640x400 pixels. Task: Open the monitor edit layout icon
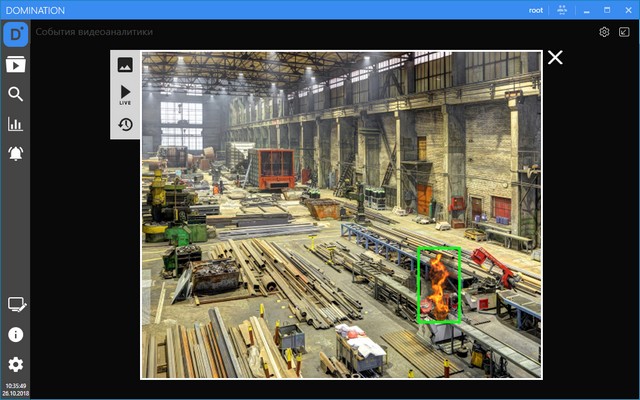15,304
